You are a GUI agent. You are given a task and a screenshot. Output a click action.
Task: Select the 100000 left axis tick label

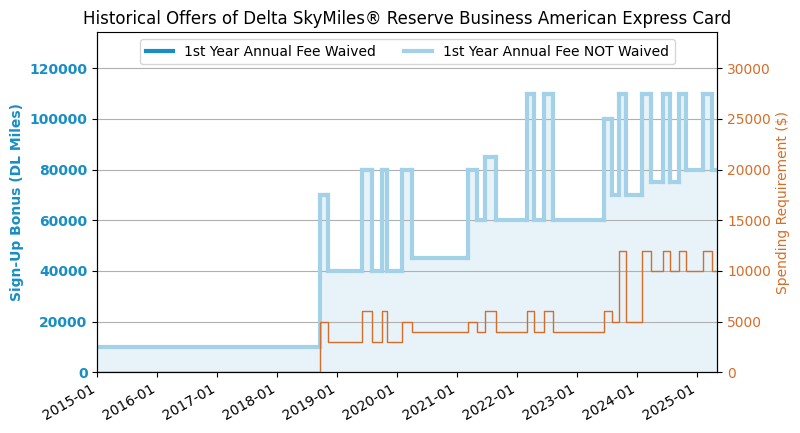coord(58,119)
